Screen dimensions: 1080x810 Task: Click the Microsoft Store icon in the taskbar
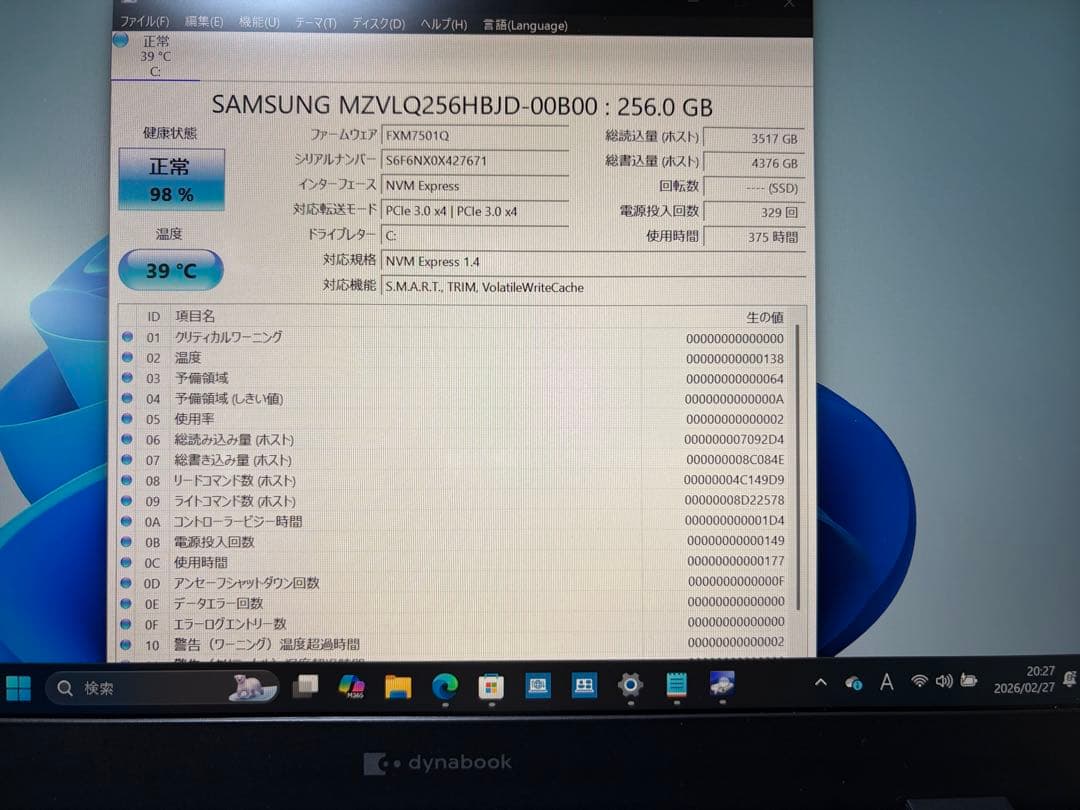tap(490, 686)
